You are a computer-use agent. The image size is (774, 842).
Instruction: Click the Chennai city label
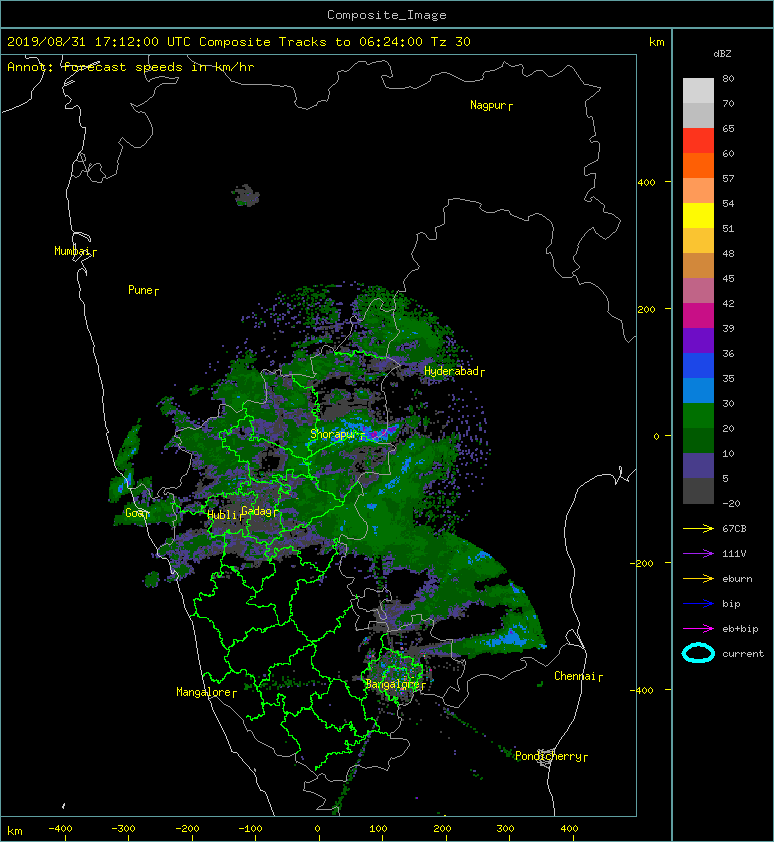(575, 676)
